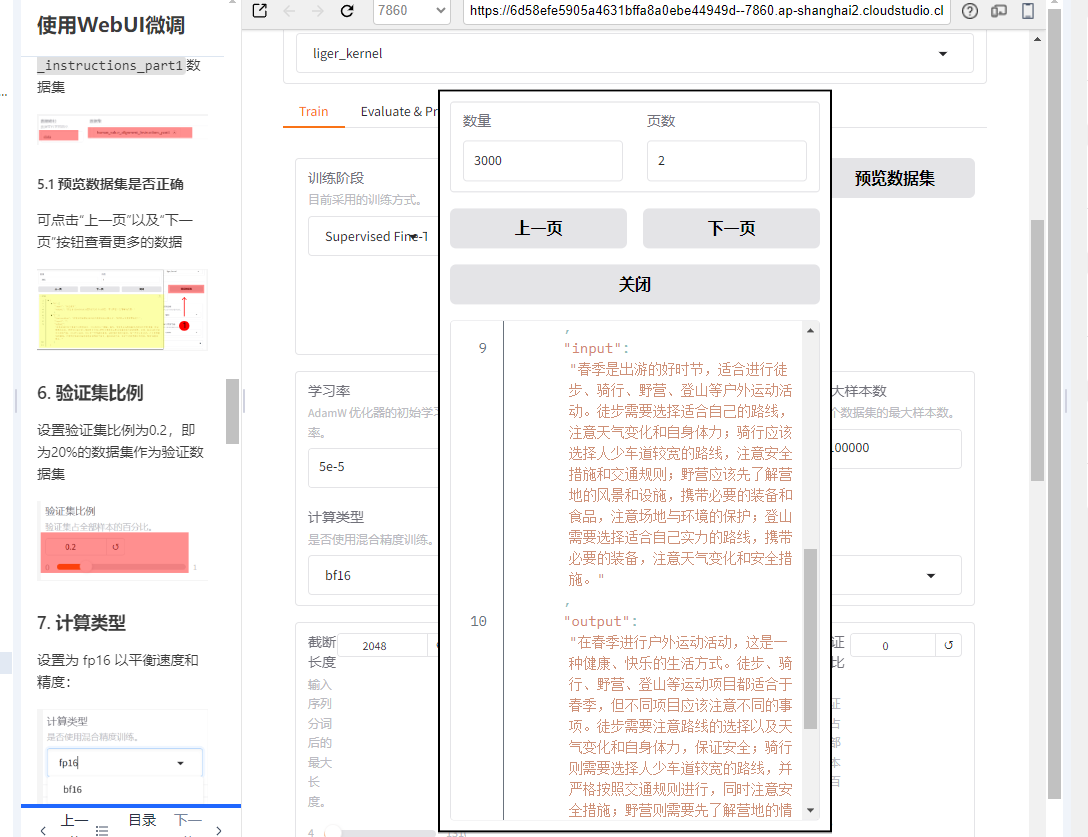Go to the 下一 tutorial step

[188, 822]
